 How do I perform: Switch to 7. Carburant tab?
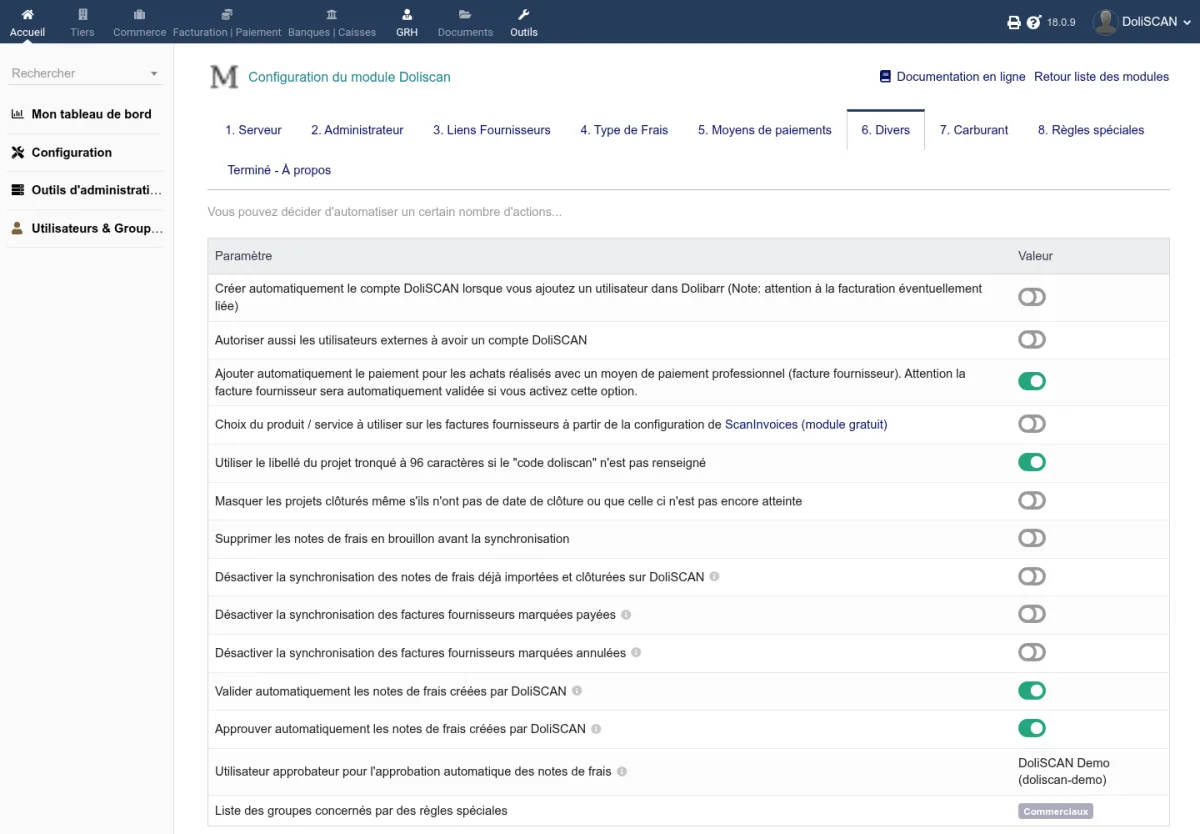[974, 130]
